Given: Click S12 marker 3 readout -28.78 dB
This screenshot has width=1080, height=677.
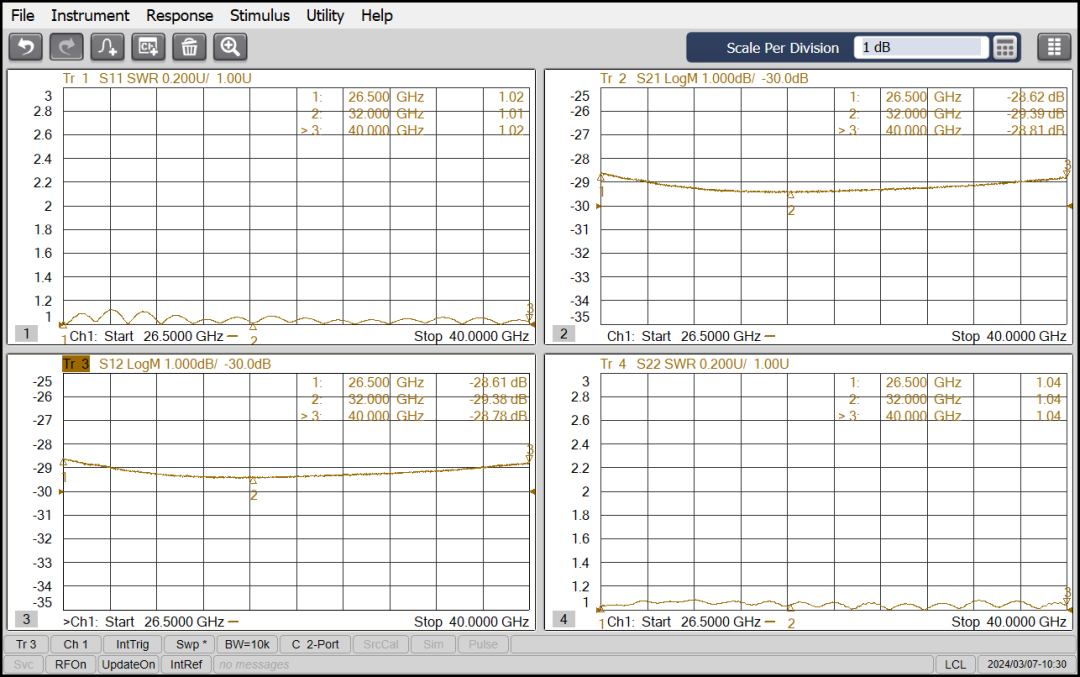Looking at the screenshot, I should (498, 416).
